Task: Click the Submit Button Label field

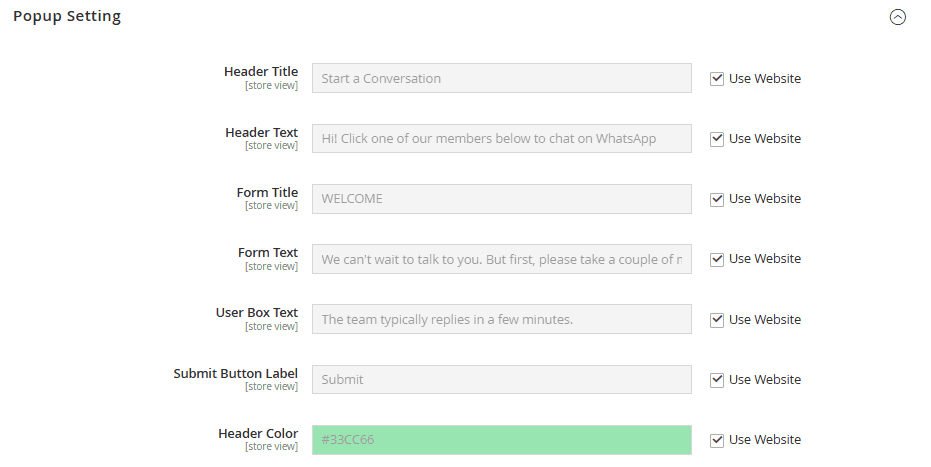Action: coord(501,380)
